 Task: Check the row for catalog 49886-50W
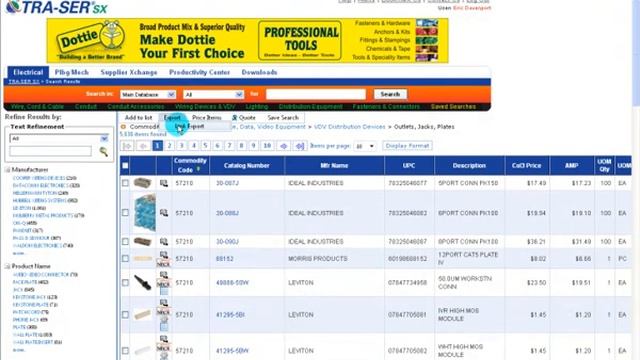(x=125, y=282)
